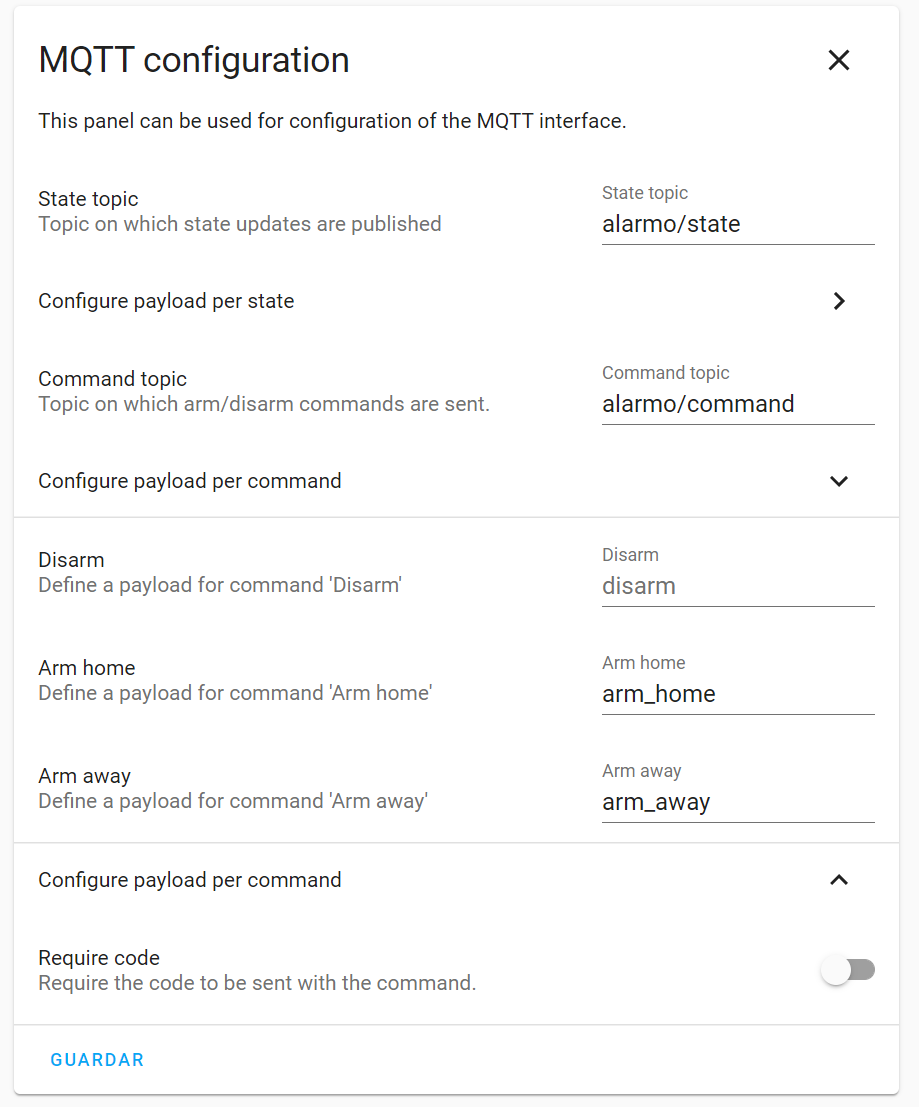Click the disarm payload text to edit it
The image size is (919, 1107).
point(638,586)
